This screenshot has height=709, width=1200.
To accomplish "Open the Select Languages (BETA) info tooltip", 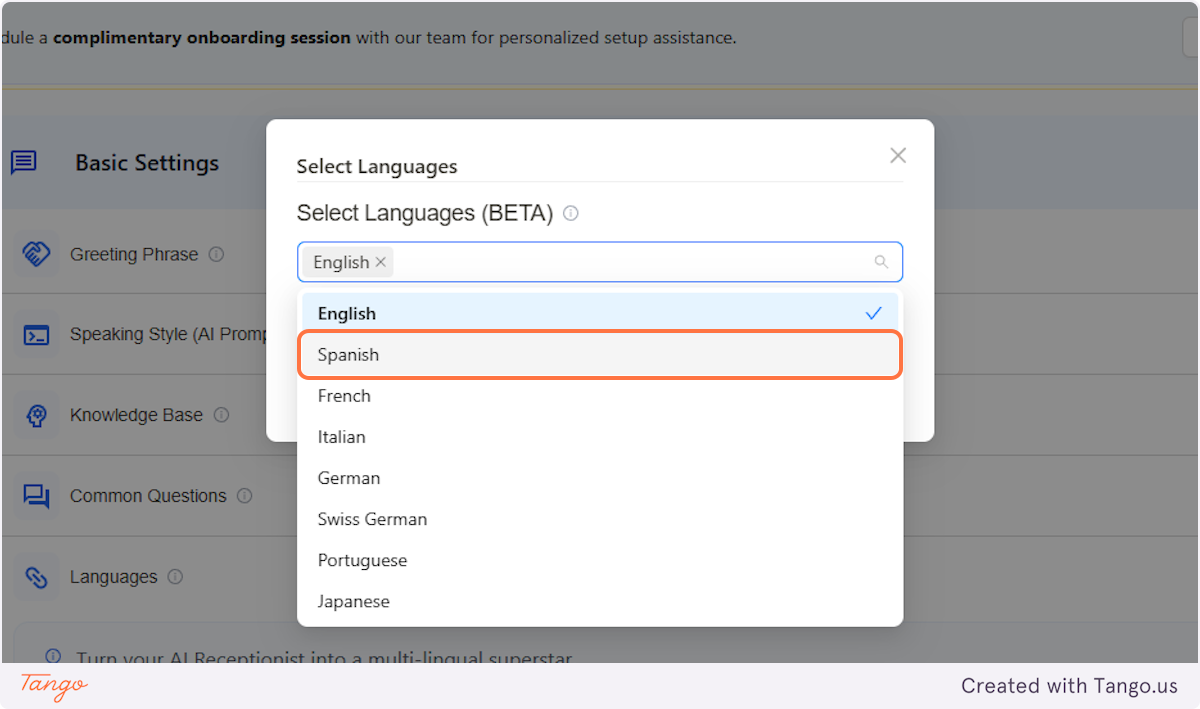I will pos(570,213).
